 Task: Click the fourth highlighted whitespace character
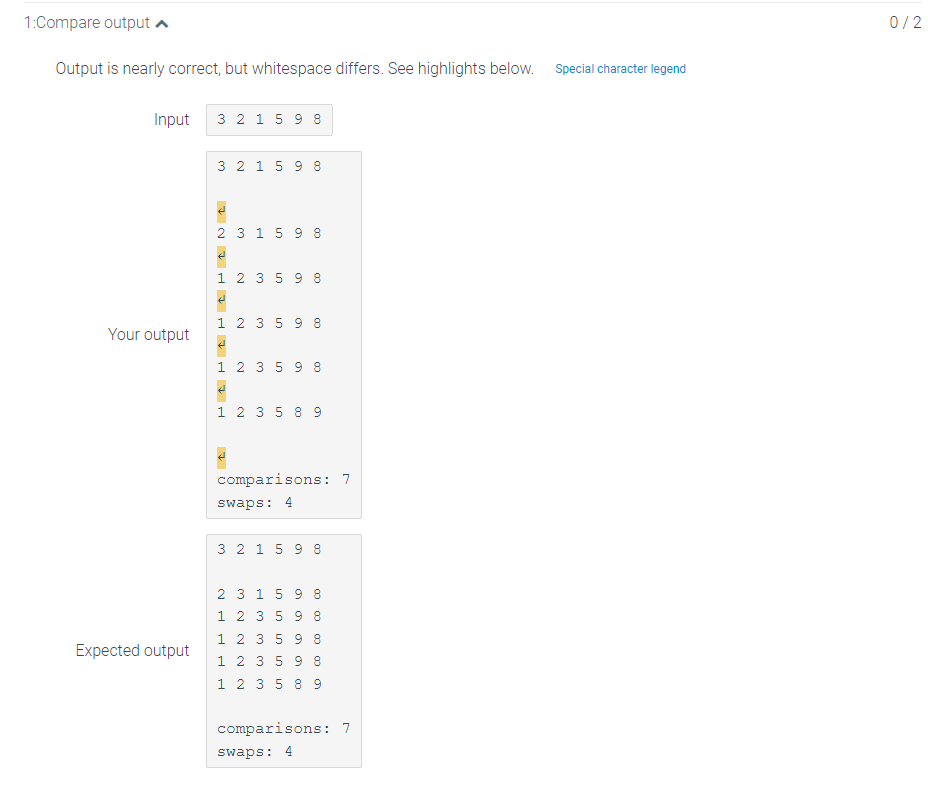(x=220, y=345)
